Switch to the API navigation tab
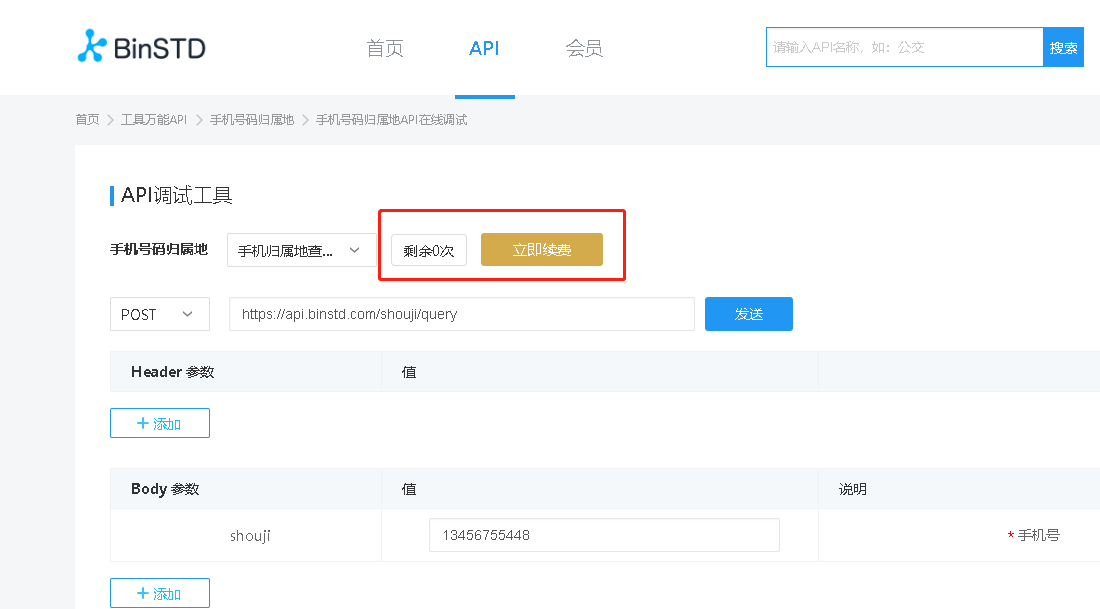1100x609 pixels. (484, 48)
